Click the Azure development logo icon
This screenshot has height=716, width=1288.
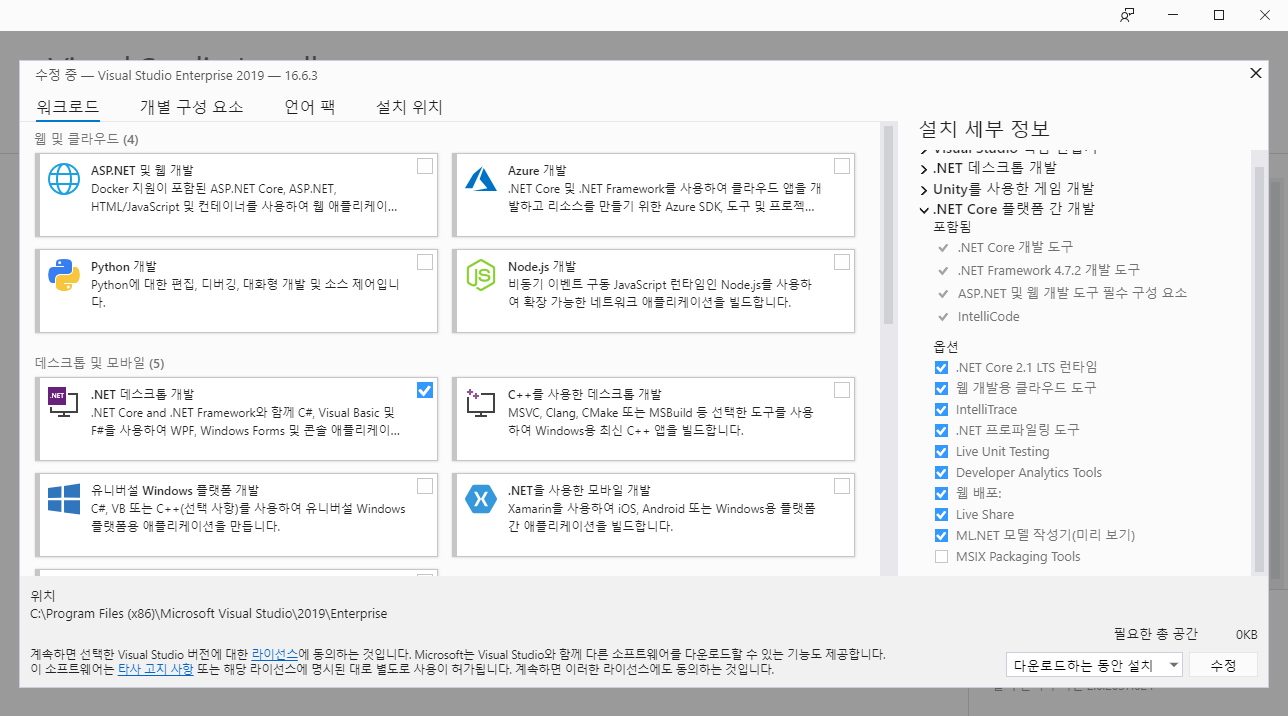(481, 179)
